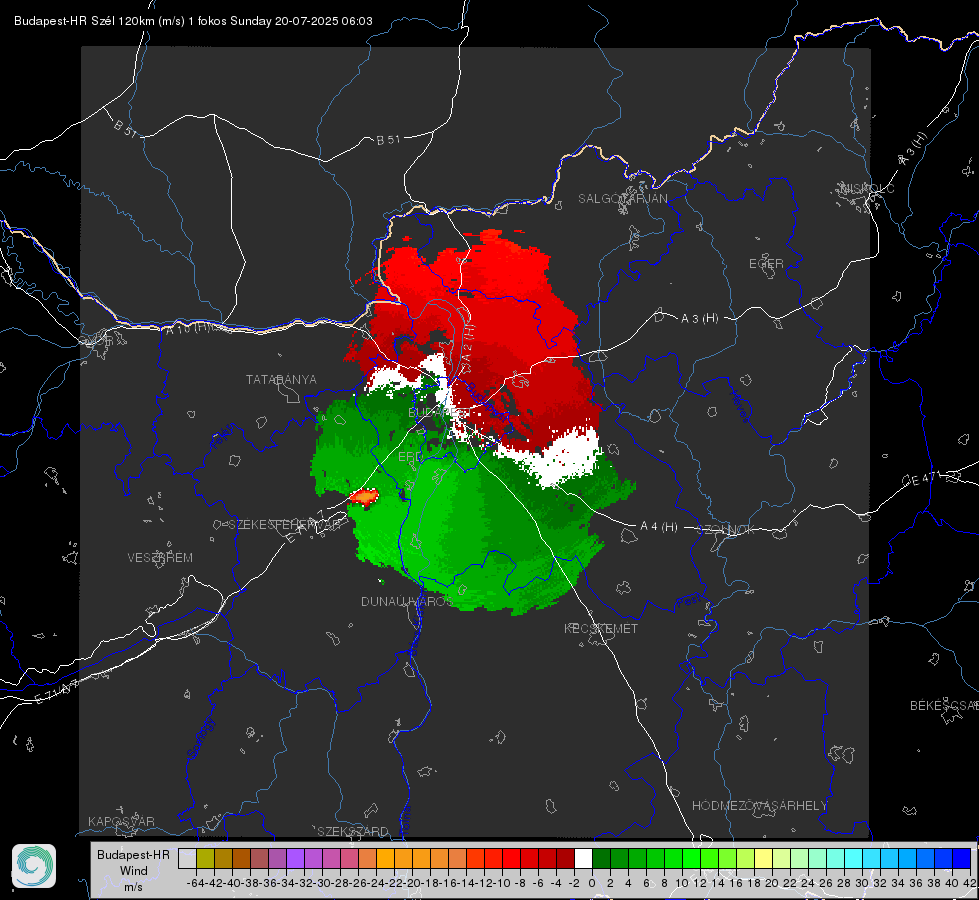Click the swirl logo icon
The width and height of the screenshot is (979, 900).
click(x=34, y=866)
